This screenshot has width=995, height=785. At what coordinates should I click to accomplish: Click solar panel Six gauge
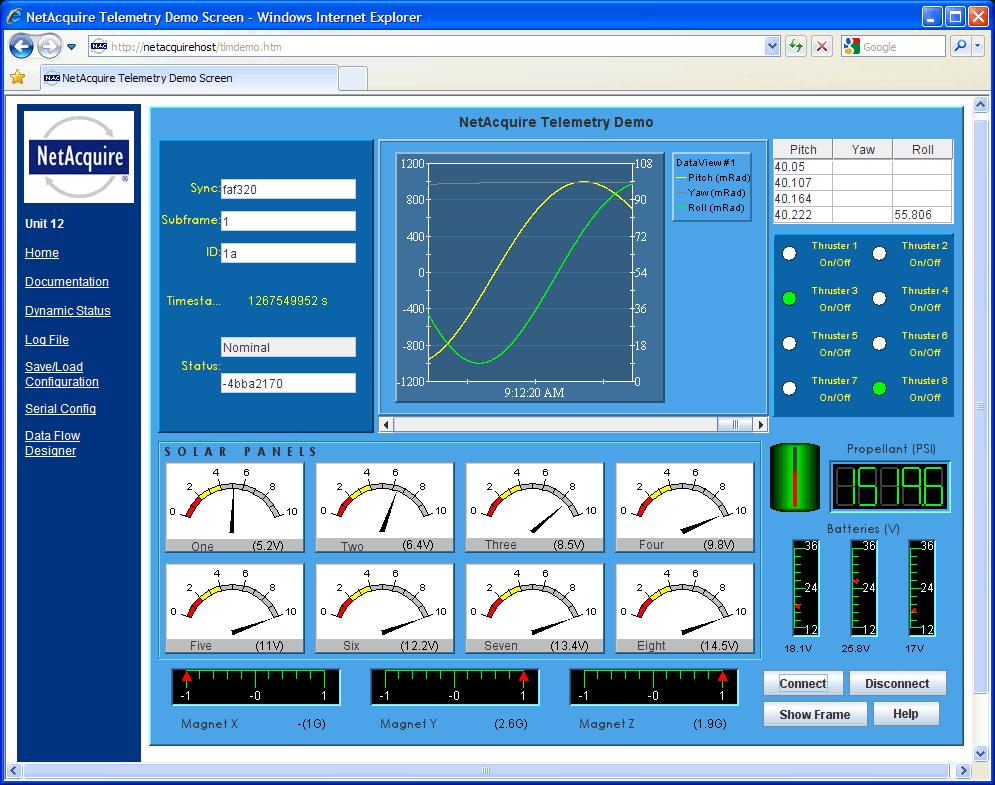click(385, 608)
